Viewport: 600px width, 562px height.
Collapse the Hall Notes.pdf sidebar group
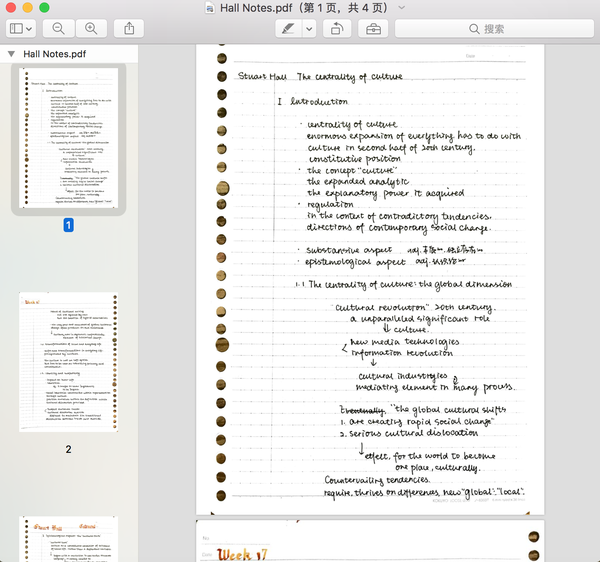click(11, 54)
